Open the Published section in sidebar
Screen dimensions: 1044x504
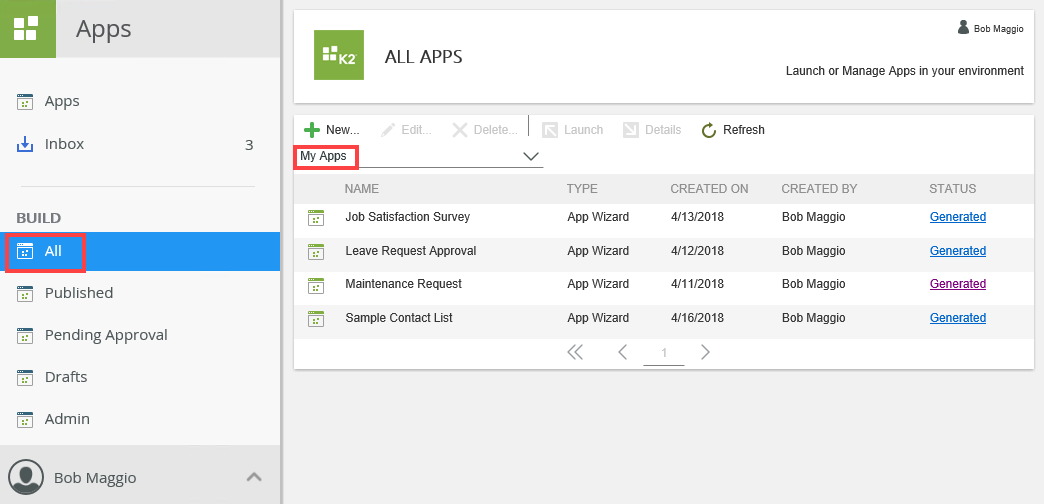click(x=78, y=293)
